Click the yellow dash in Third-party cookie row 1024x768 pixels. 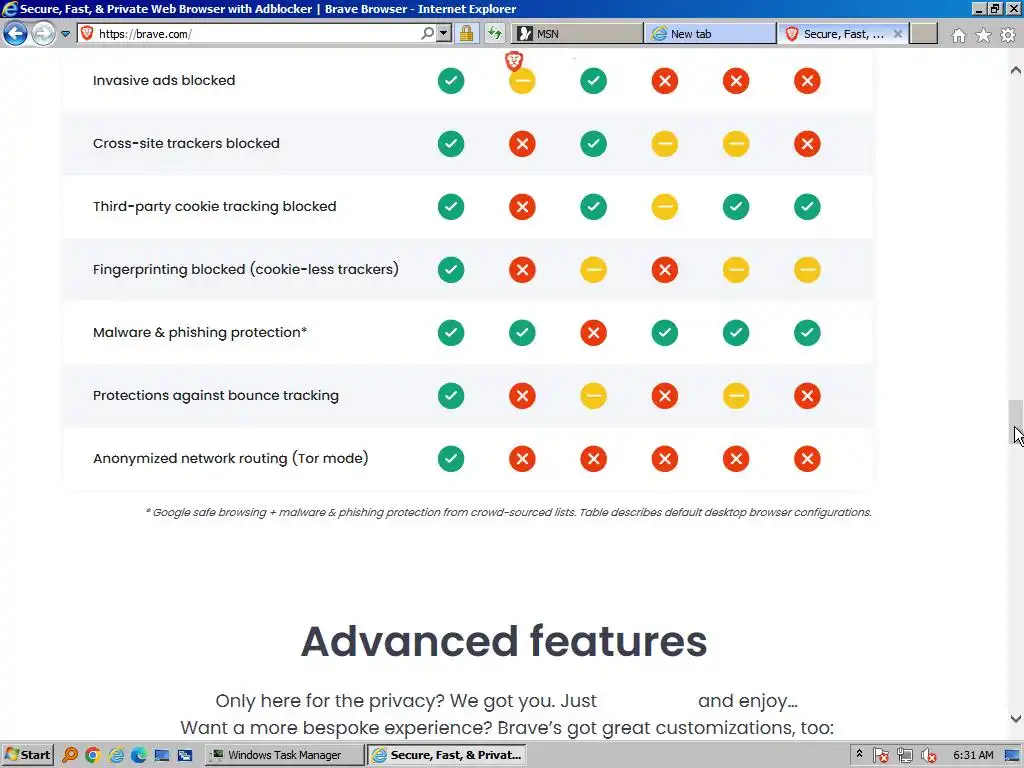(665, 207)
